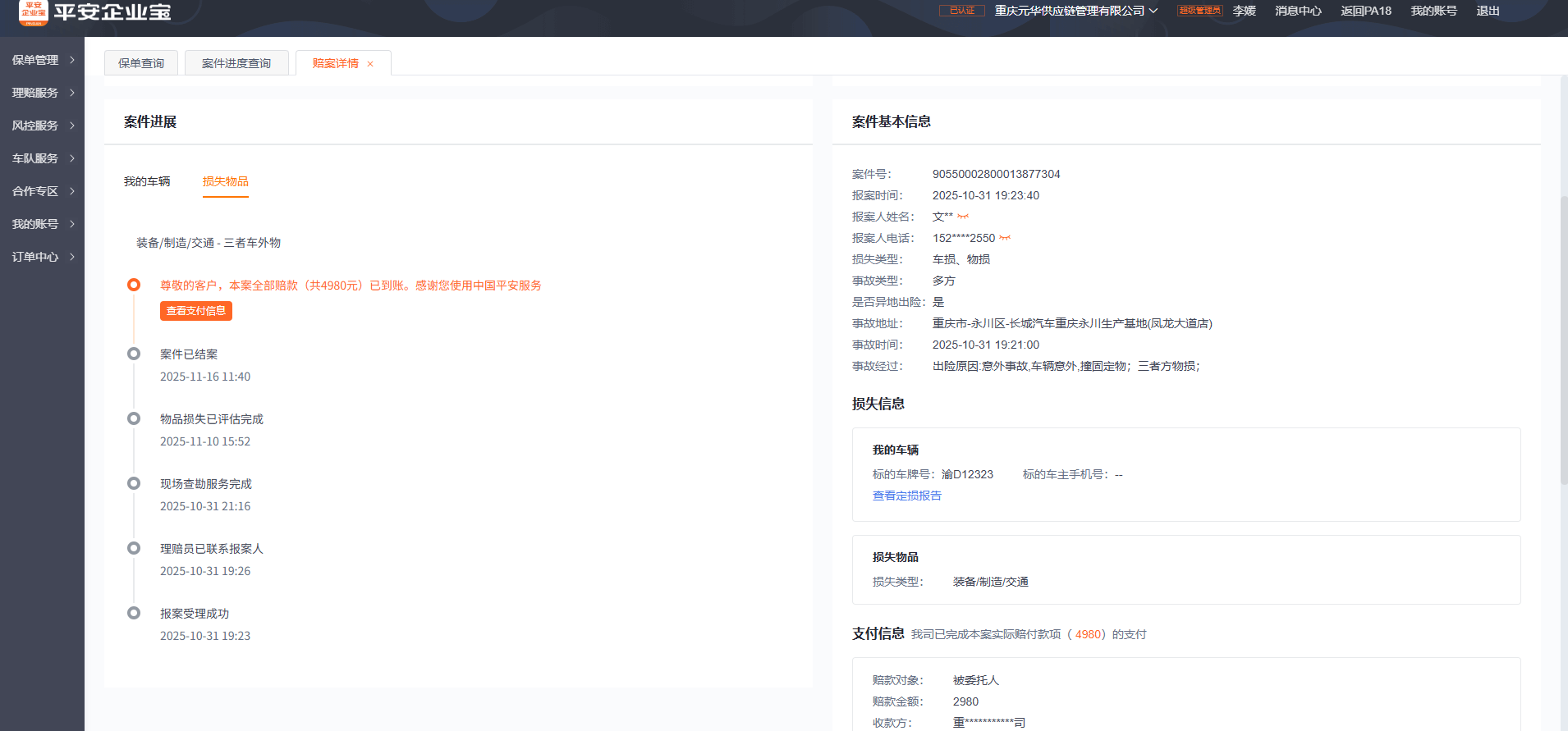Click the 平安企业宝 logo icon

34,11
